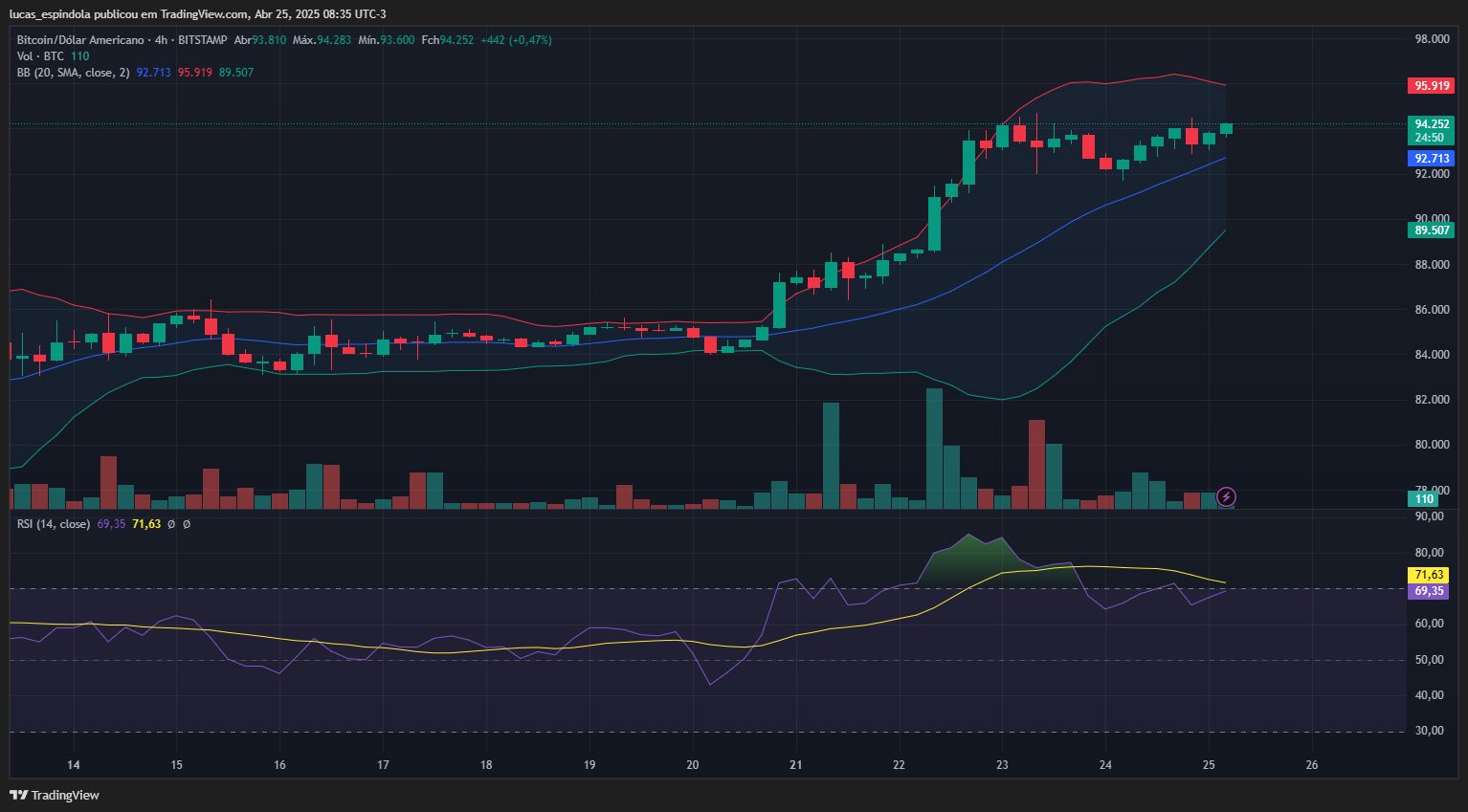
Task: Click the purple 69,35 RSI value label
Action: click(1428, 591)
